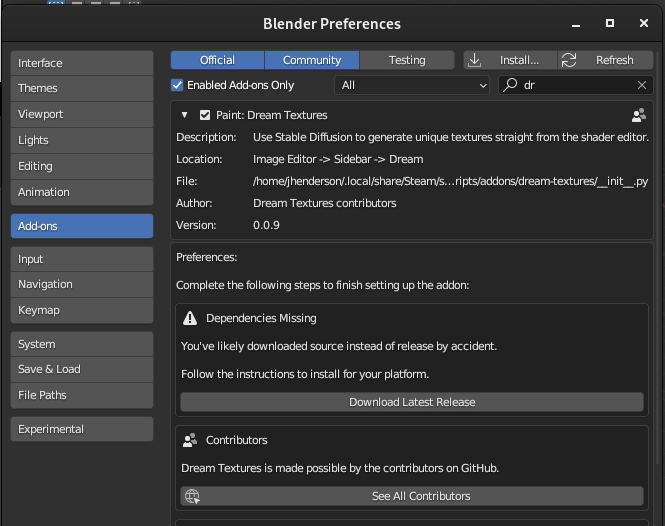
Task: Toggle the Official add-ons filter
Action: [217, 60]
